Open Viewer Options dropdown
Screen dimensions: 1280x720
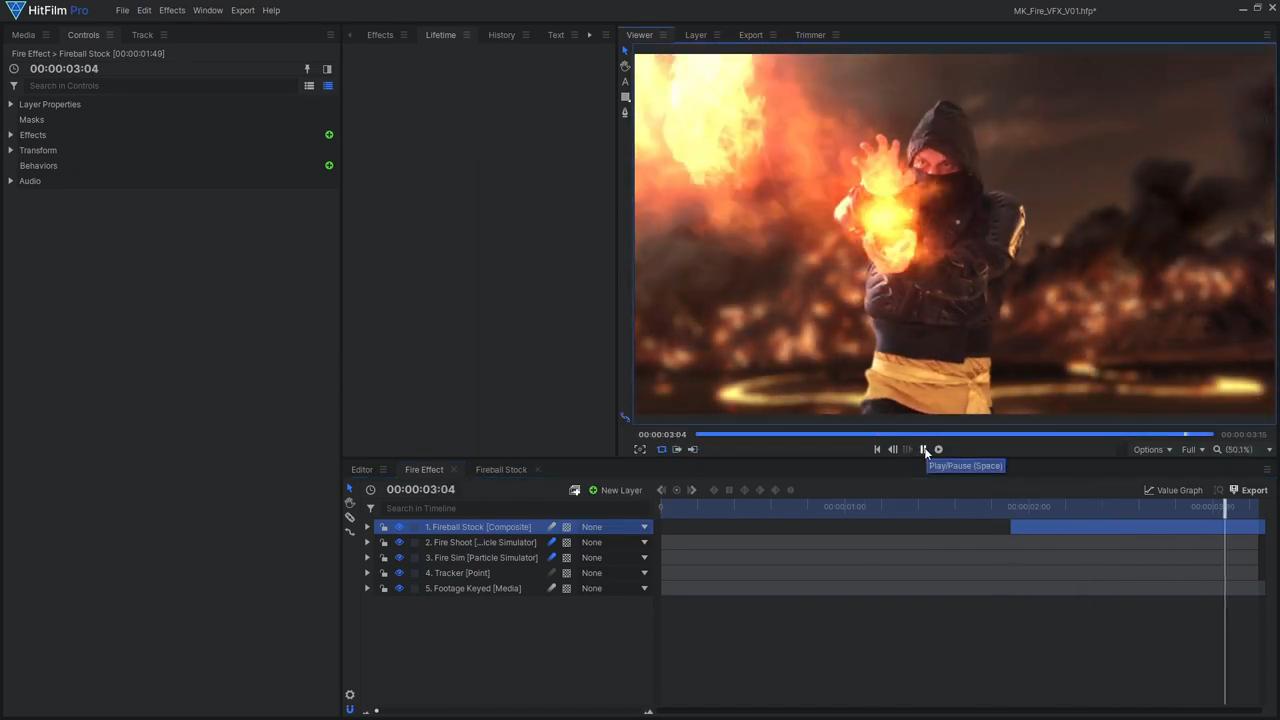click(1152, 450)
